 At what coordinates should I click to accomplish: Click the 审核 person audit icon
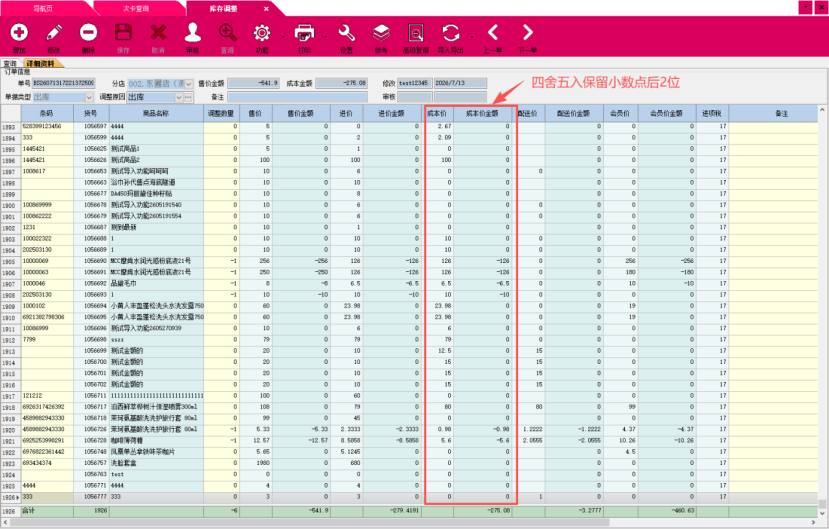coord(192,33)
